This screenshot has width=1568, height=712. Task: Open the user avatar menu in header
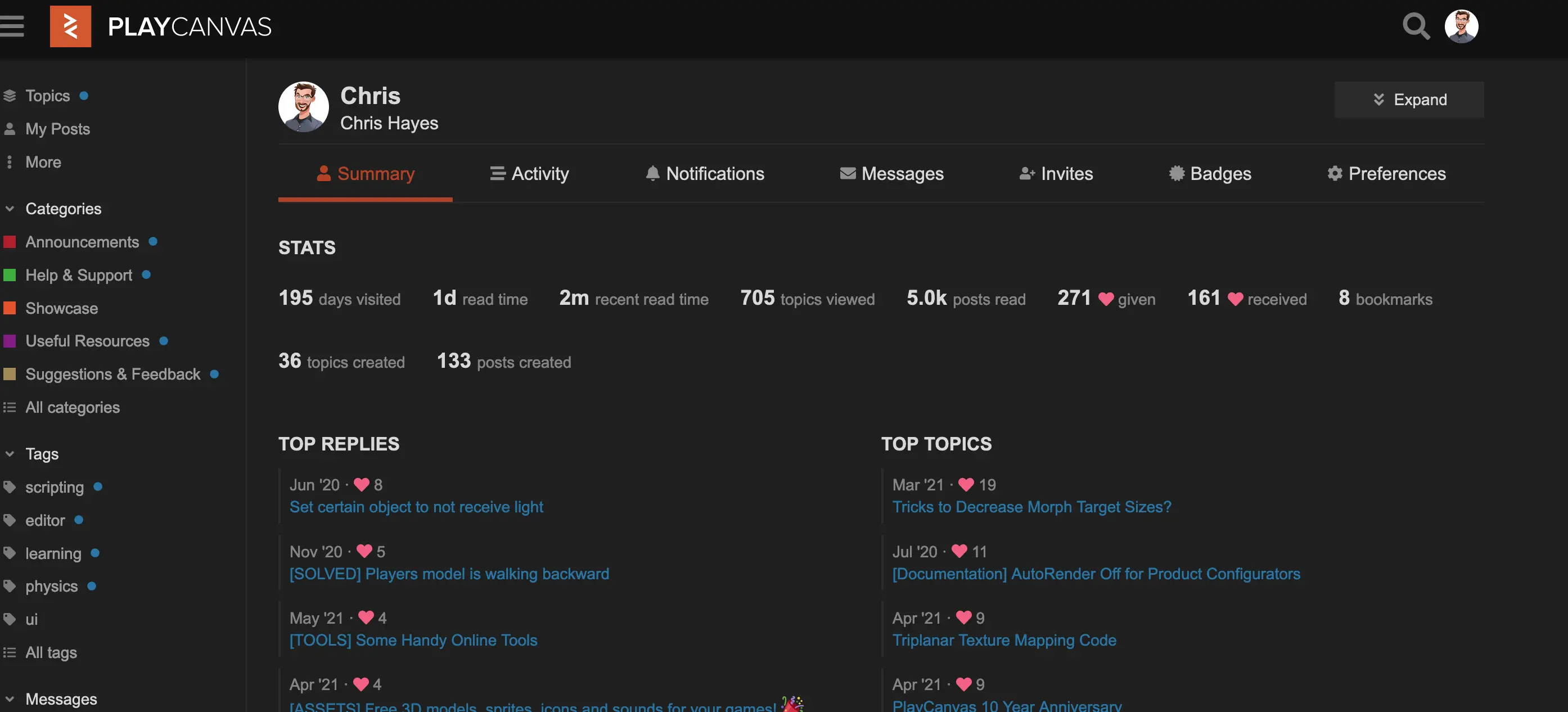pos(1462,26)
